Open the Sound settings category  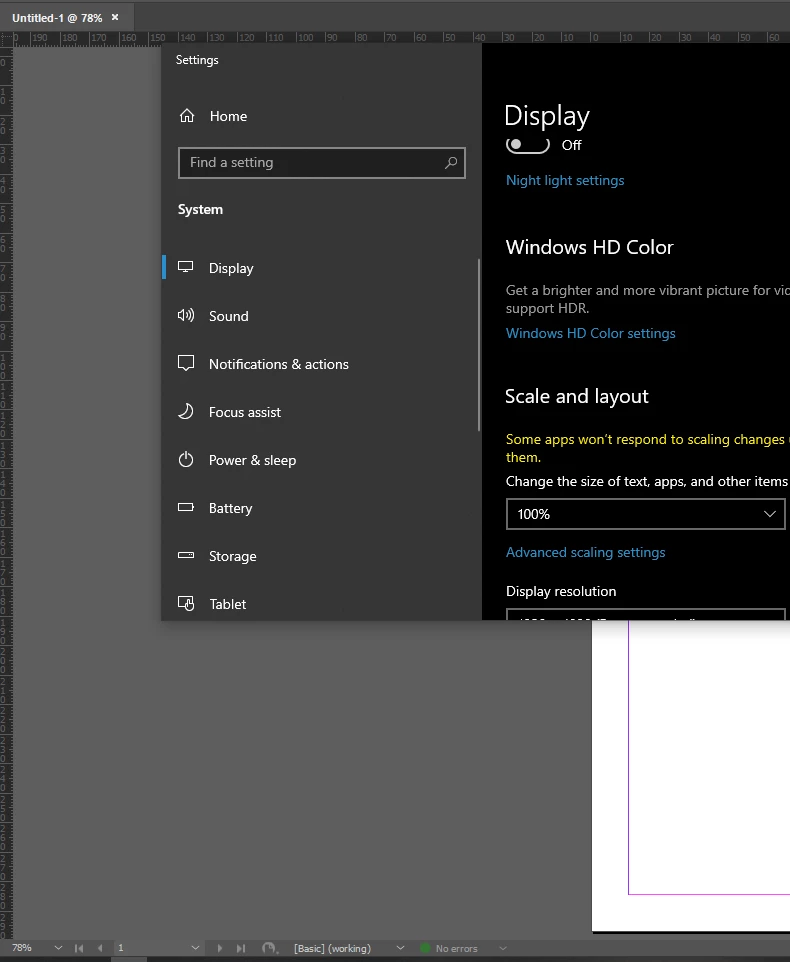[320, 316]
